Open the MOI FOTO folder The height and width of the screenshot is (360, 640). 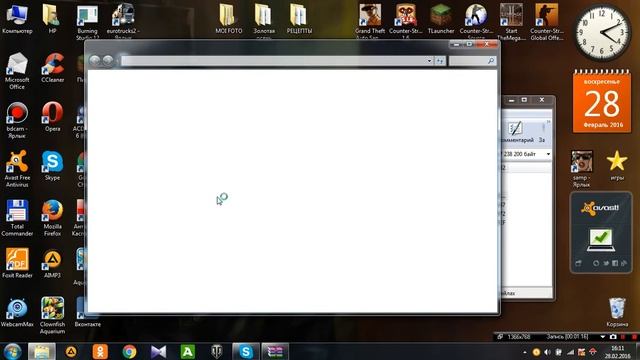(229, 19)
